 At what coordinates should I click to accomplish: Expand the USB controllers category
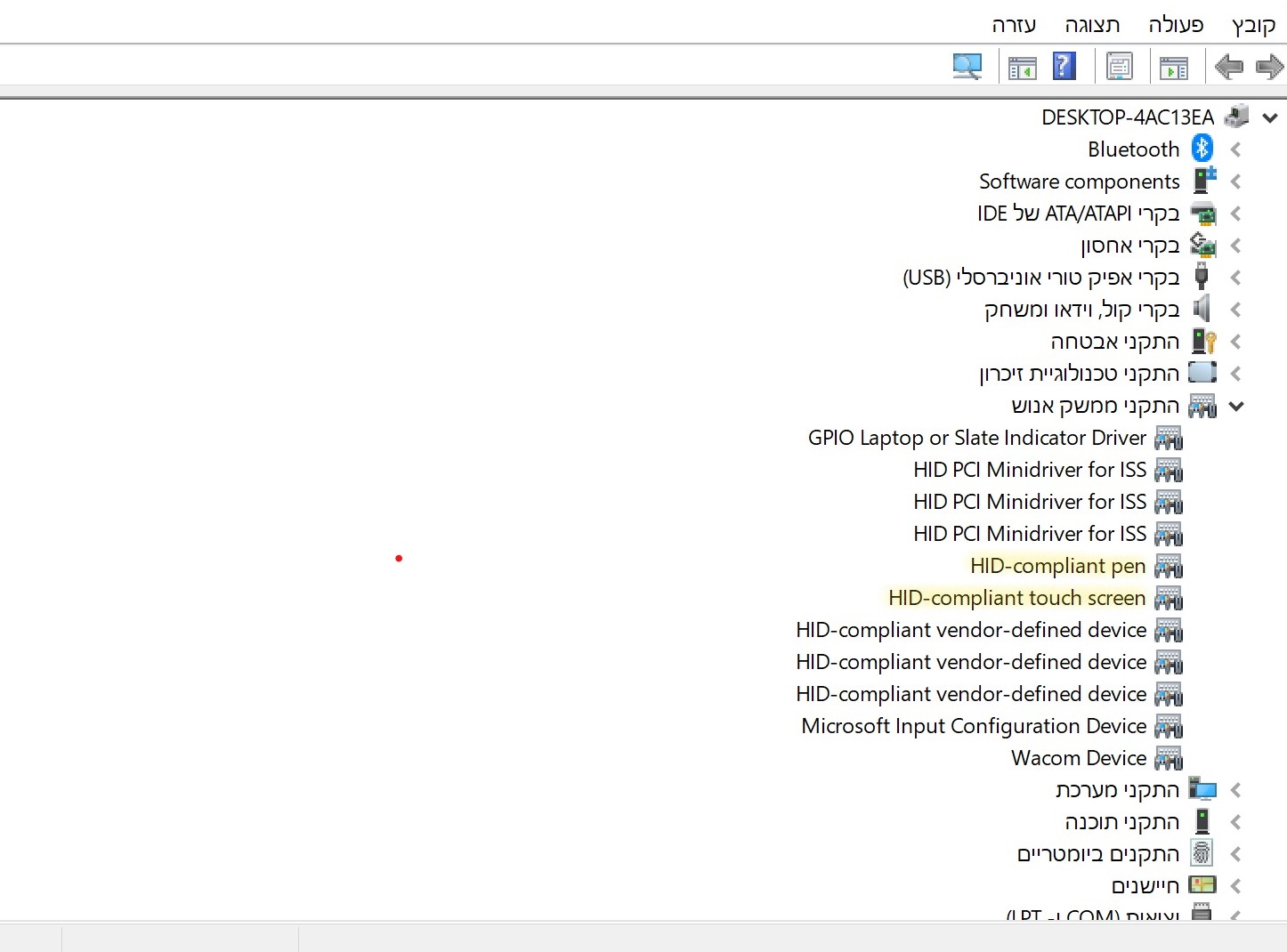point(1235,278)
